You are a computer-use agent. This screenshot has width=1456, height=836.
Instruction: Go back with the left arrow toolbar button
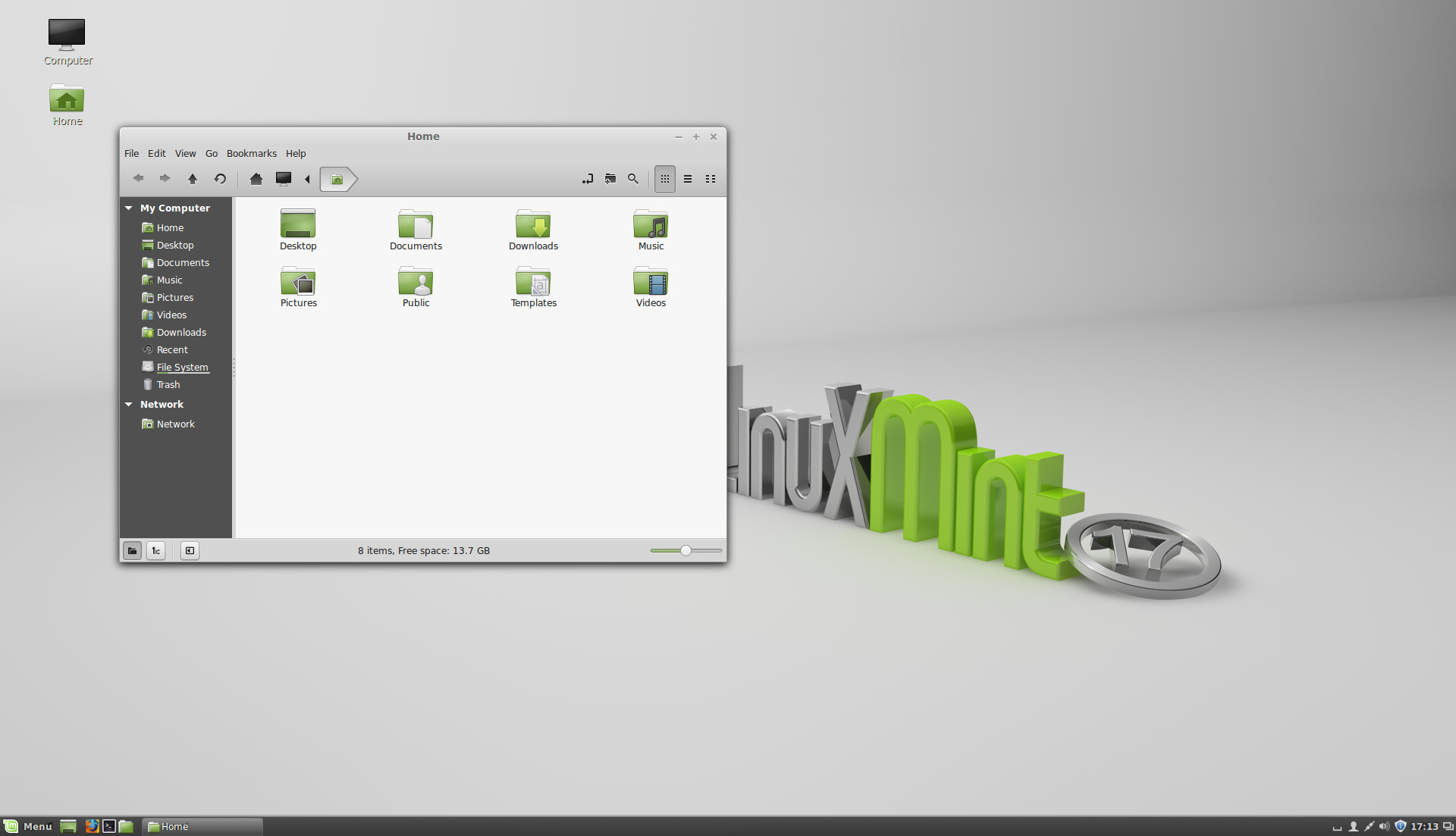coord(138,179)
